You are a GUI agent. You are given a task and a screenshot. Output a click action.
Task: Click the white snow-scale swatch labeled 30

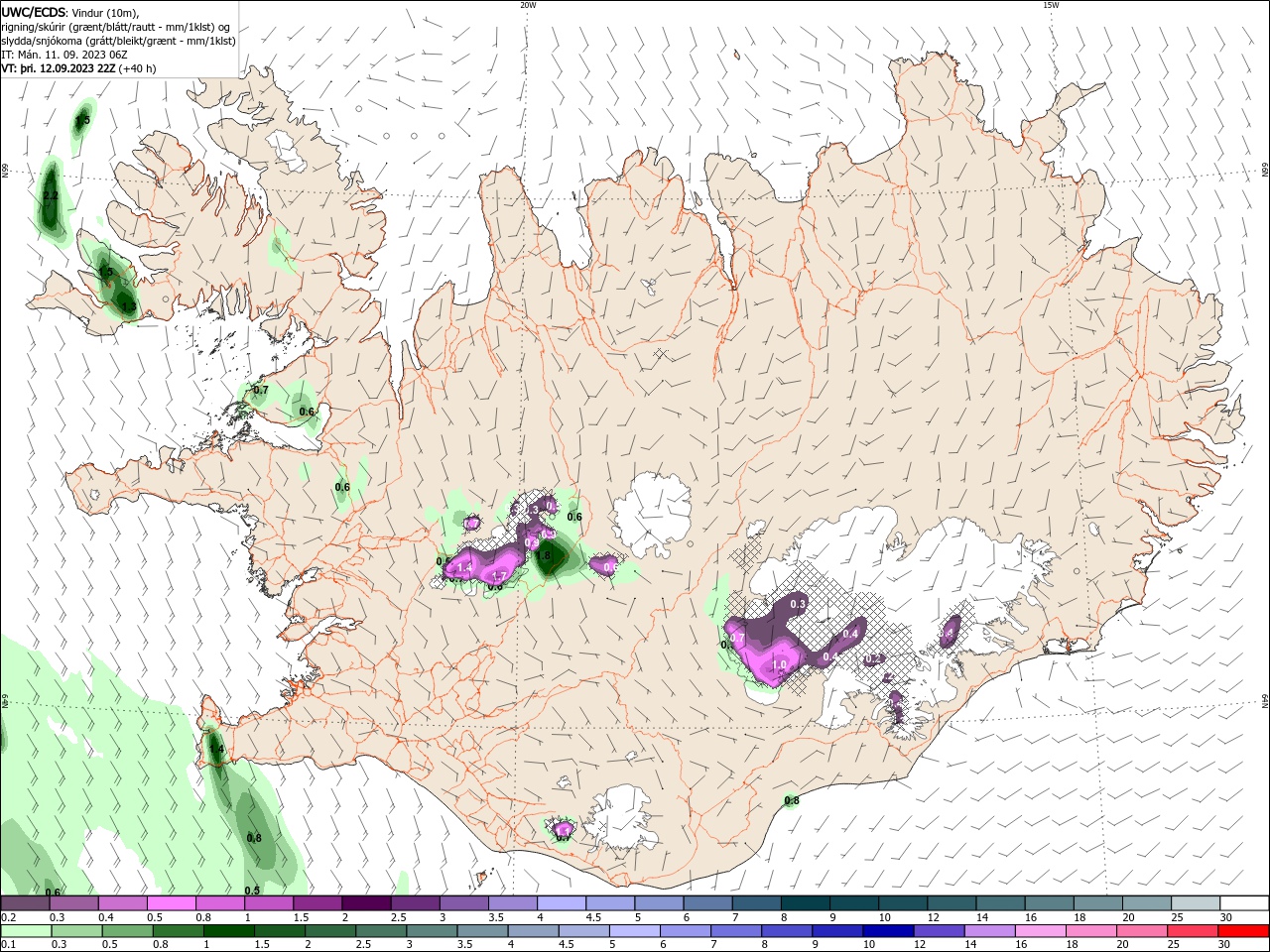click(x=1244, y=903)
